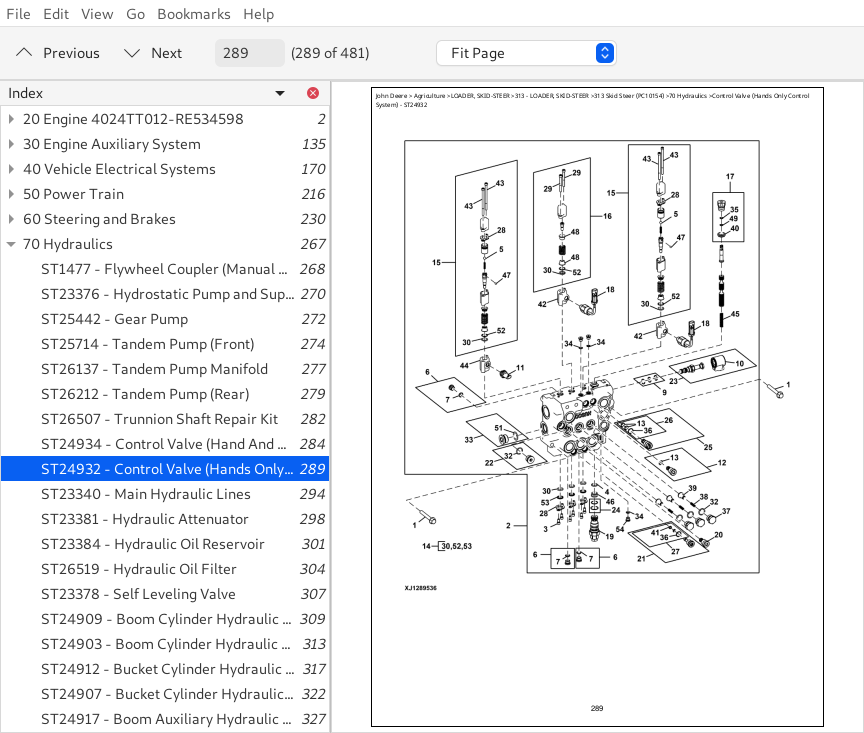864x733 pixels.
Task: Advance to next page using Next arrow
Action: tap(152, 53)
